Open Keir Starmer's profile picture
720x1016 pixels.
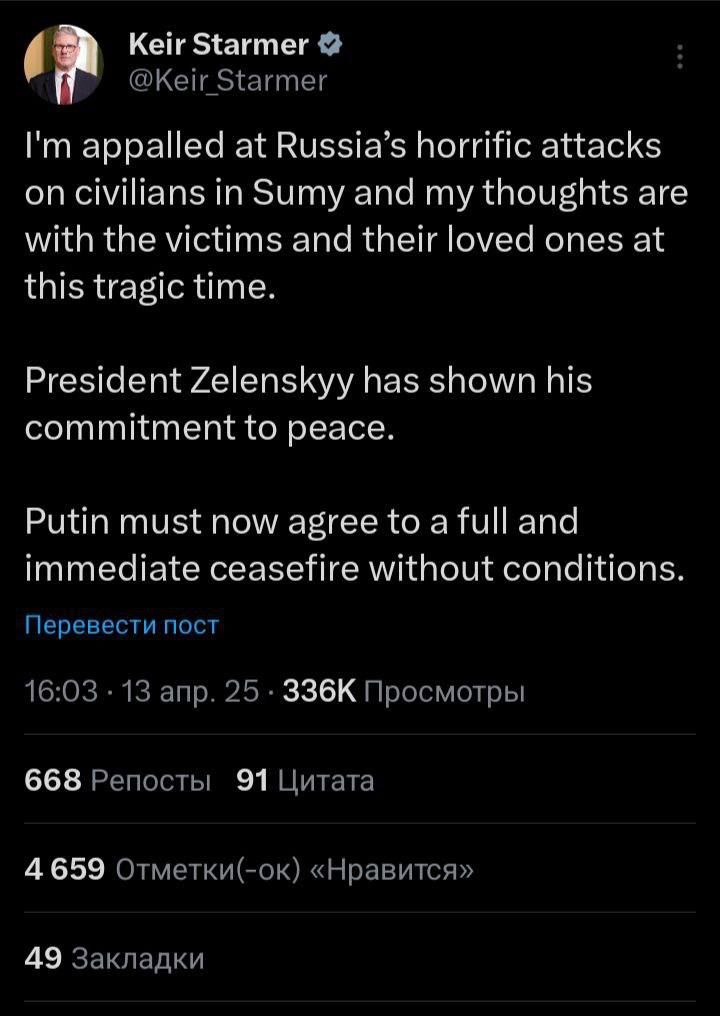tap(62, 65)
